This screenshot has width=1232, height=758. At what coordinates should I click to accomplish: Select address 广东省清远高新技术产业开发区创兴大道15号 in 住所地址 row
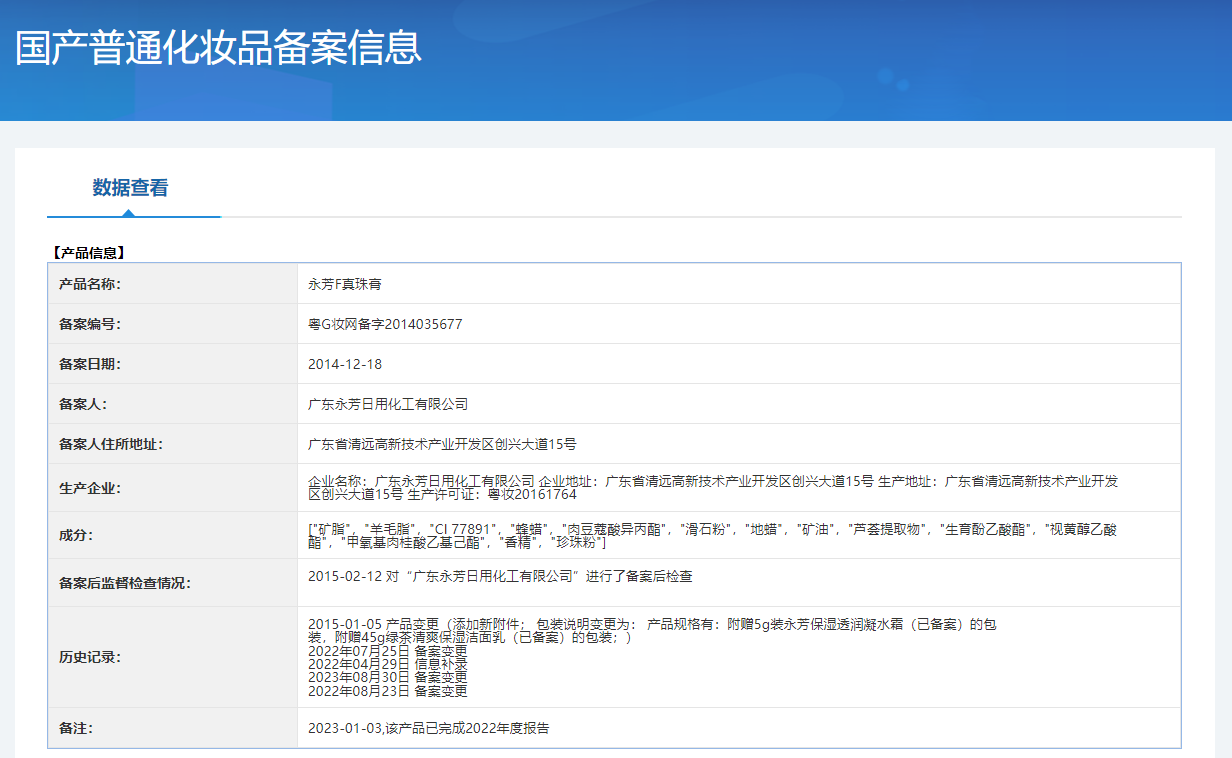point(442,444)
